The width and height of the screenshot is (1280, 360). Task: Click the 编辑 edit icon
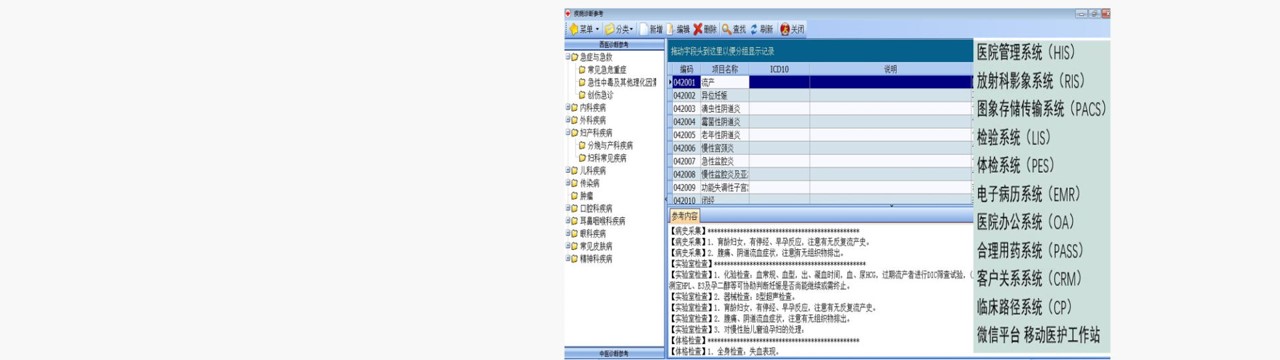(677, 29)
